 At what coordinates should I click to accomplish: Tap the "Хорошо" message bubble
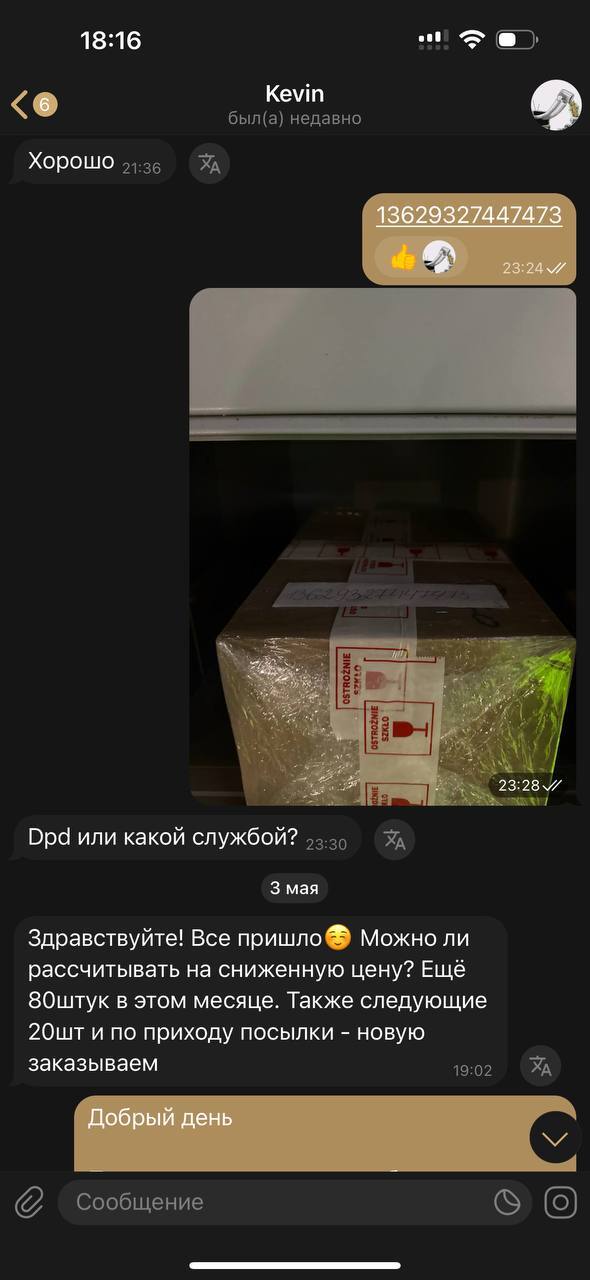click(x=94, y=162)
